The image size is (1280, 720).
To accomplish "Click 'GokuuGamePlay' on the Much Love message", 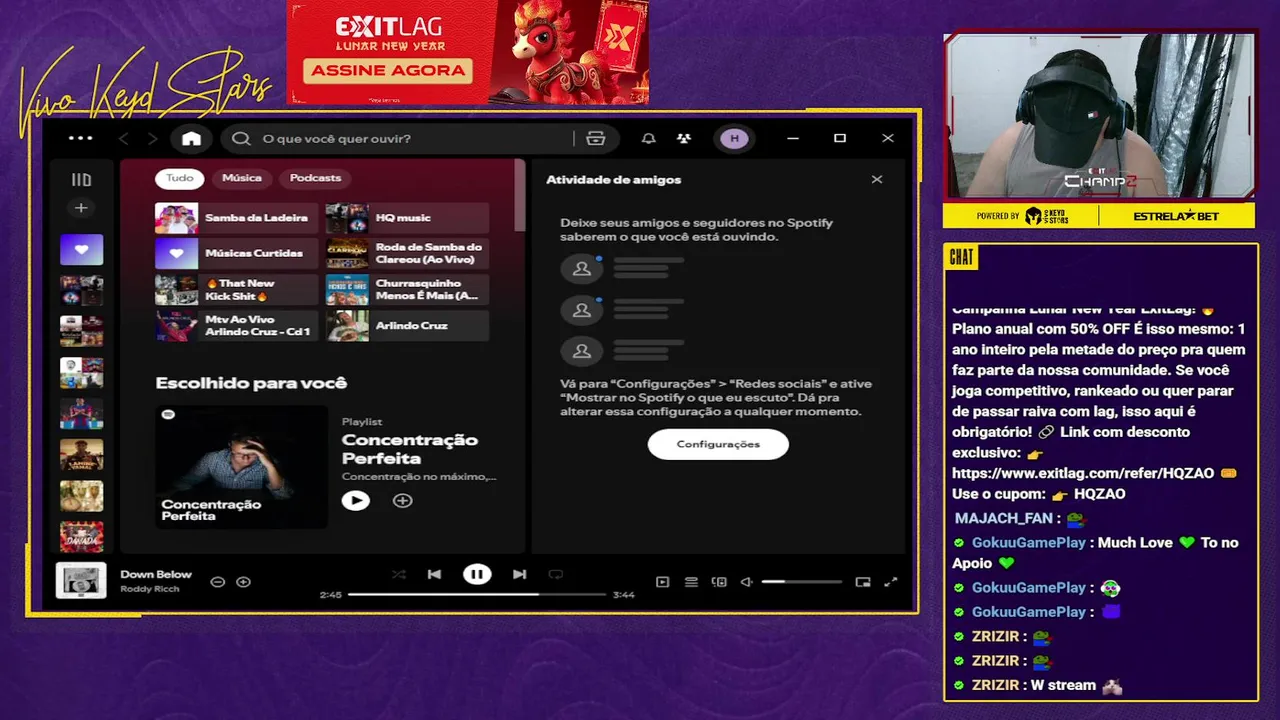I will coord(1029,542).
